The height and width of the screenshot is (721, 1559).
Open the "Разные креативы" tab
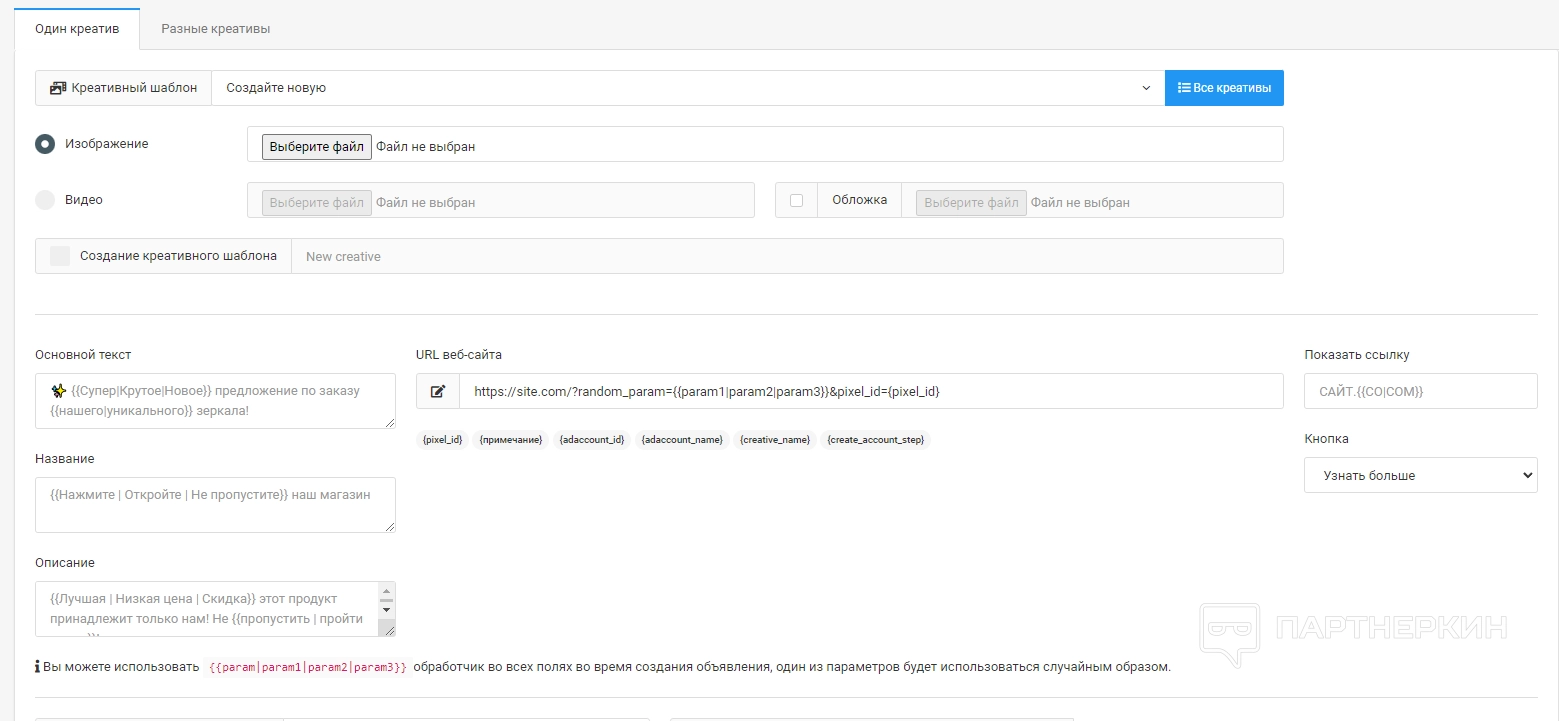[x=216, y=28]
